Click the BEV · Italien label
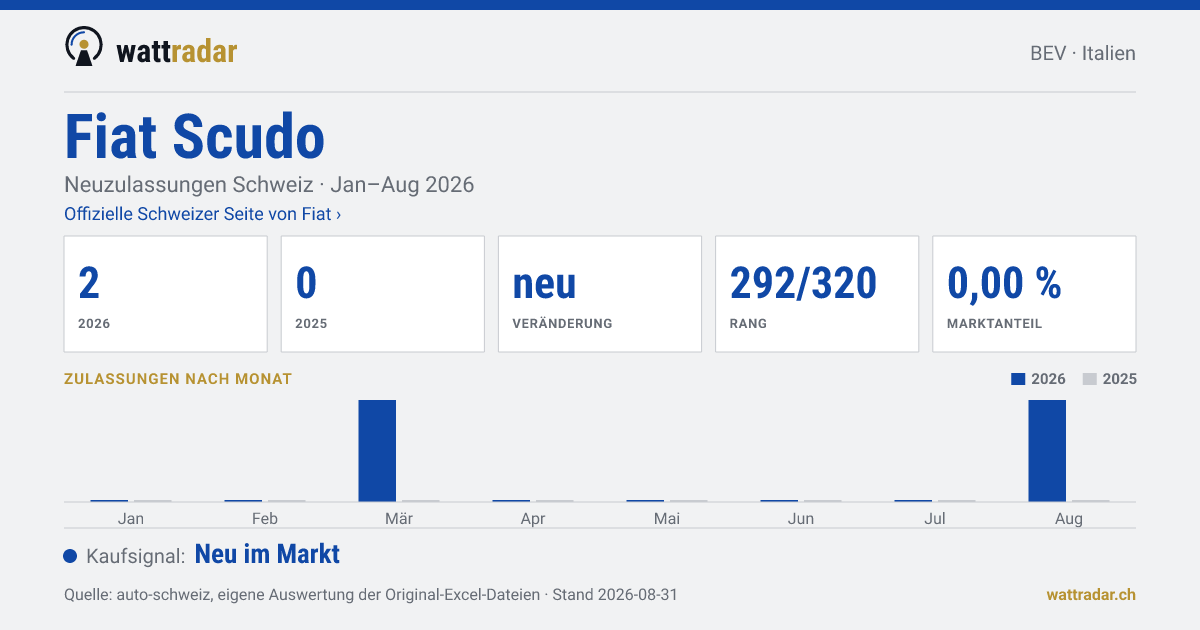The width and height of the screenshot is (1200, 630). tap(1083, 53)
